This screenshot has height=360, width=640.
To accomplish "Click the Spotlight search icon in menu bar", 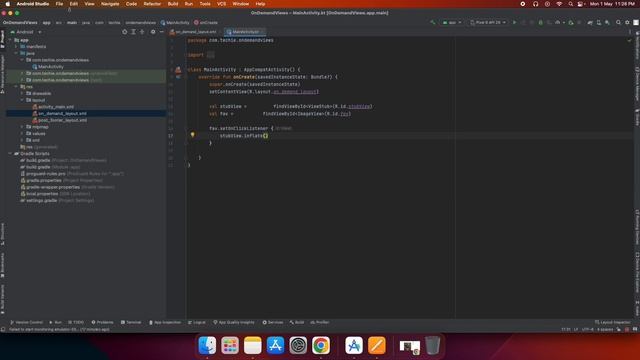I will 570,4.
